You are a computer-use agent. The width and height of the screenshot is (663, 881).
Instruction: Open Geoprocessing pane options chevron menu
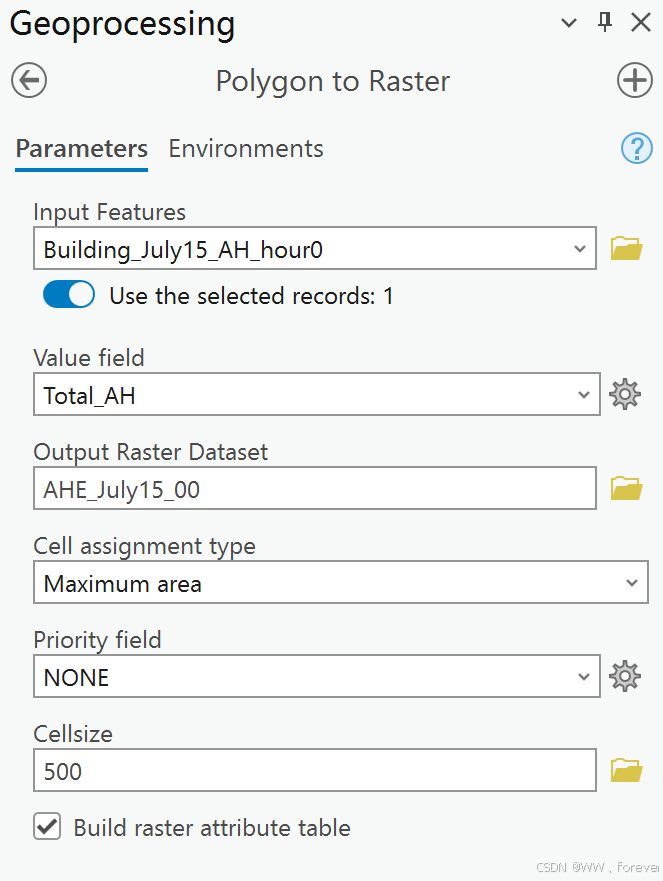point(569,22)
